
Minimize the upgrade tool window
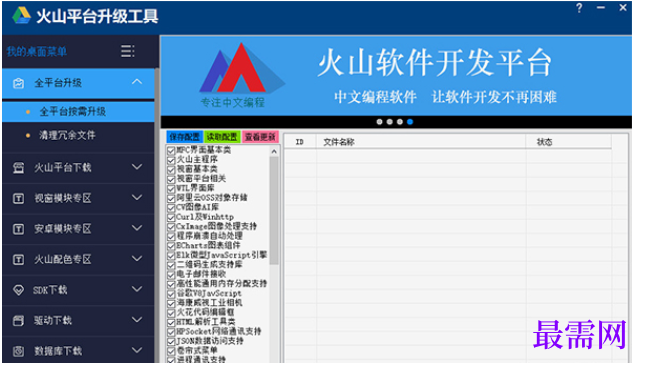pyautogui.click(x=601, y=8)
